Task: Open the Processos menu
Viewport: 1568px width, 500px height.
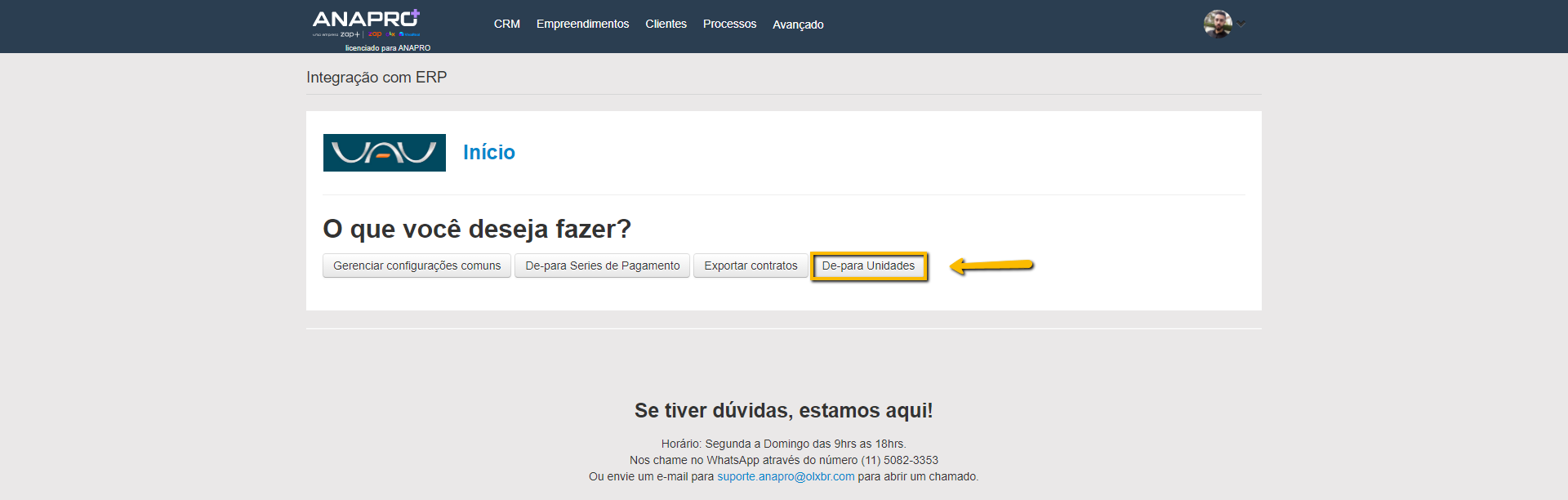Action: (729, 25)
